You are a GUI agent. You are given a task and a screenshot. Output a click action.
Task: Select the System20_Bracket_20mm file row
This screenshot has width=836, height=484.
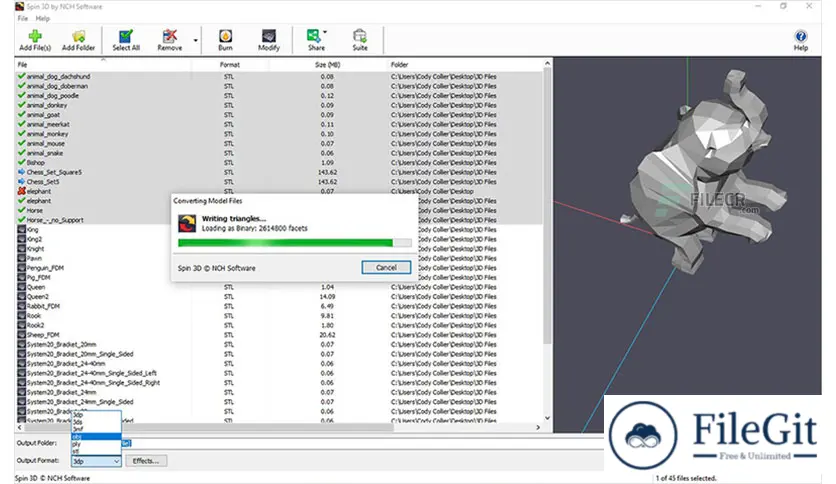tap(279, 344)
